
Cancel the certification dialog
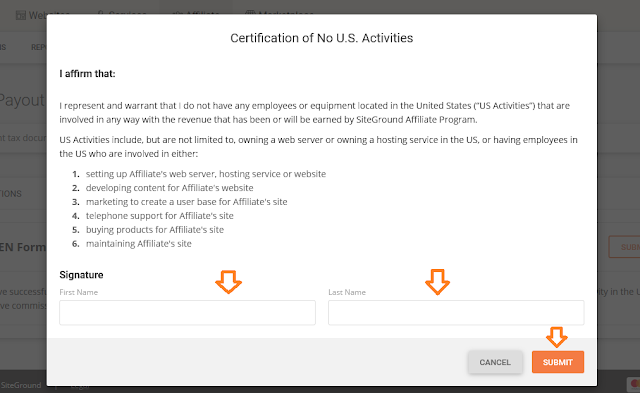click(495, 362)
